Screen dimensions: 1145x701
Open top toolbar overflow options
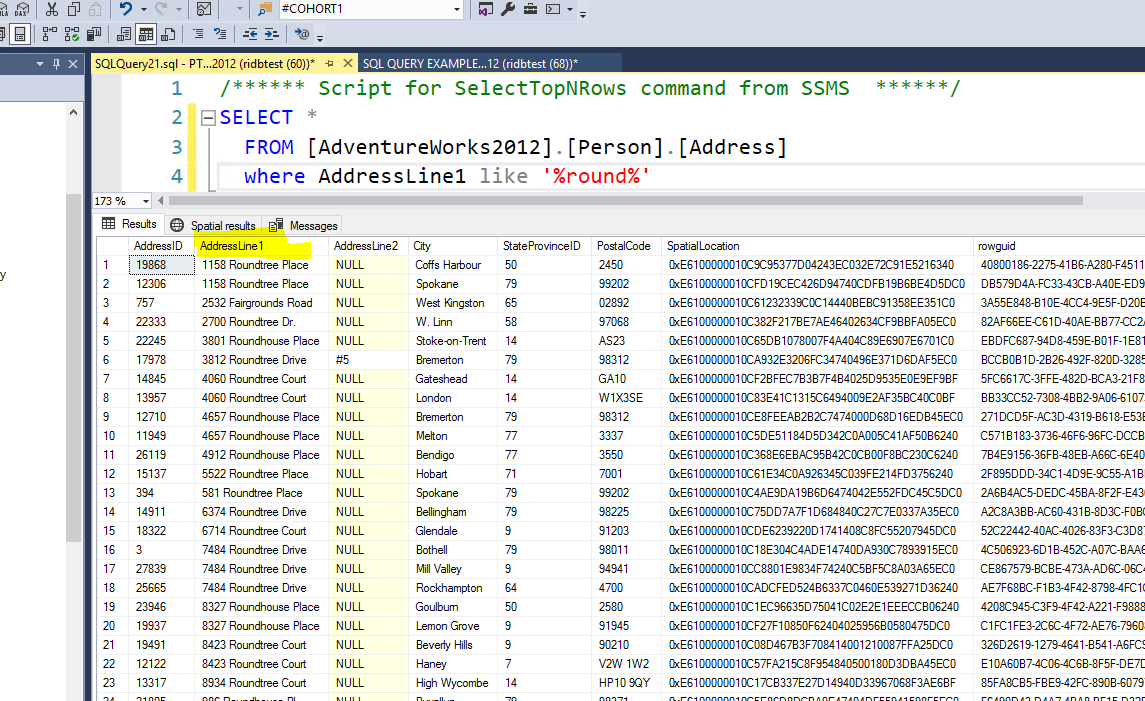coord(583,13)
